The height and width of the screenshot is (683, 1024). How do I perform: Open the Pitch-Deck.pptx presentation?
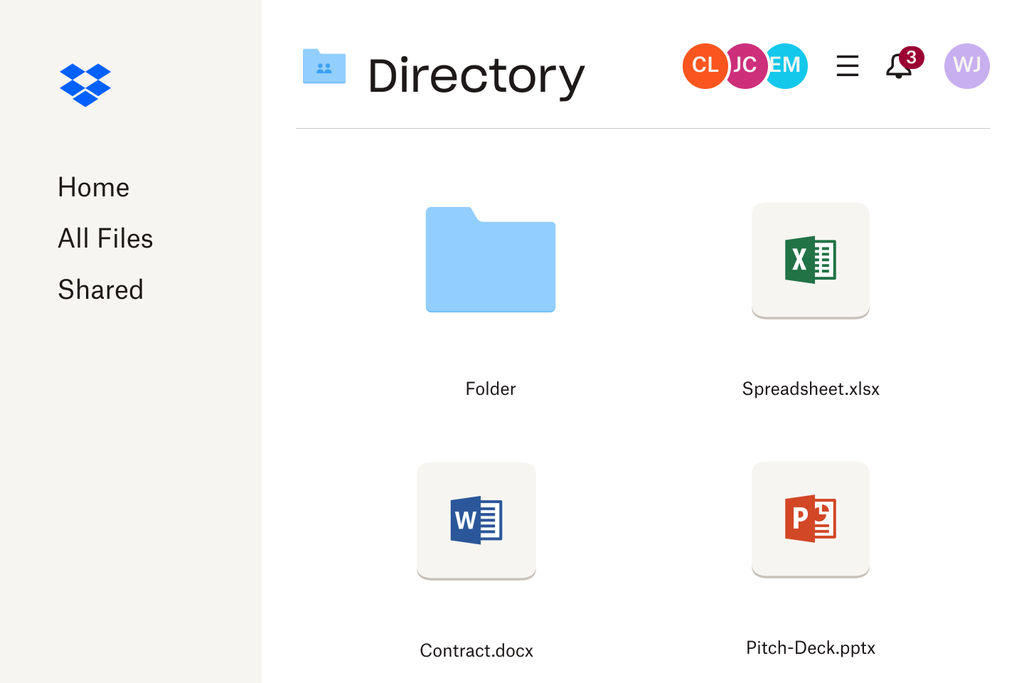pyautogui.click(x=810, y=519)
